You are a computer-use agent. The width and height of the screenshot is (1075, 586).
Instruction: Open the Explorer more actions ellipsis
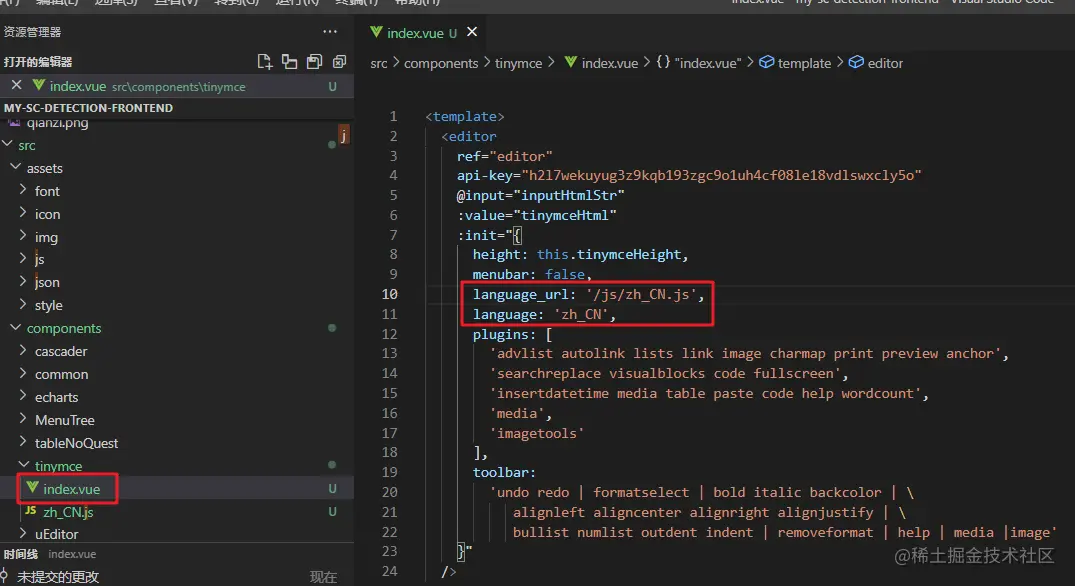pyautogui.click(x=330, y=32)
